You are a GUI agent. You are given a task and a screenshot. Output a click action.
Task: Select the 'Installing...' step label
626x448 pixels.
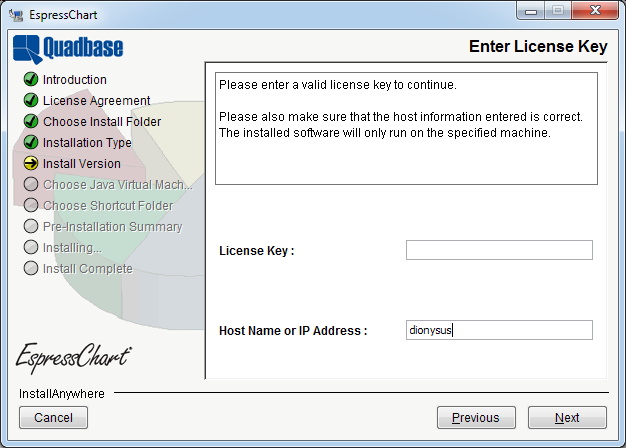coord(72,248)
